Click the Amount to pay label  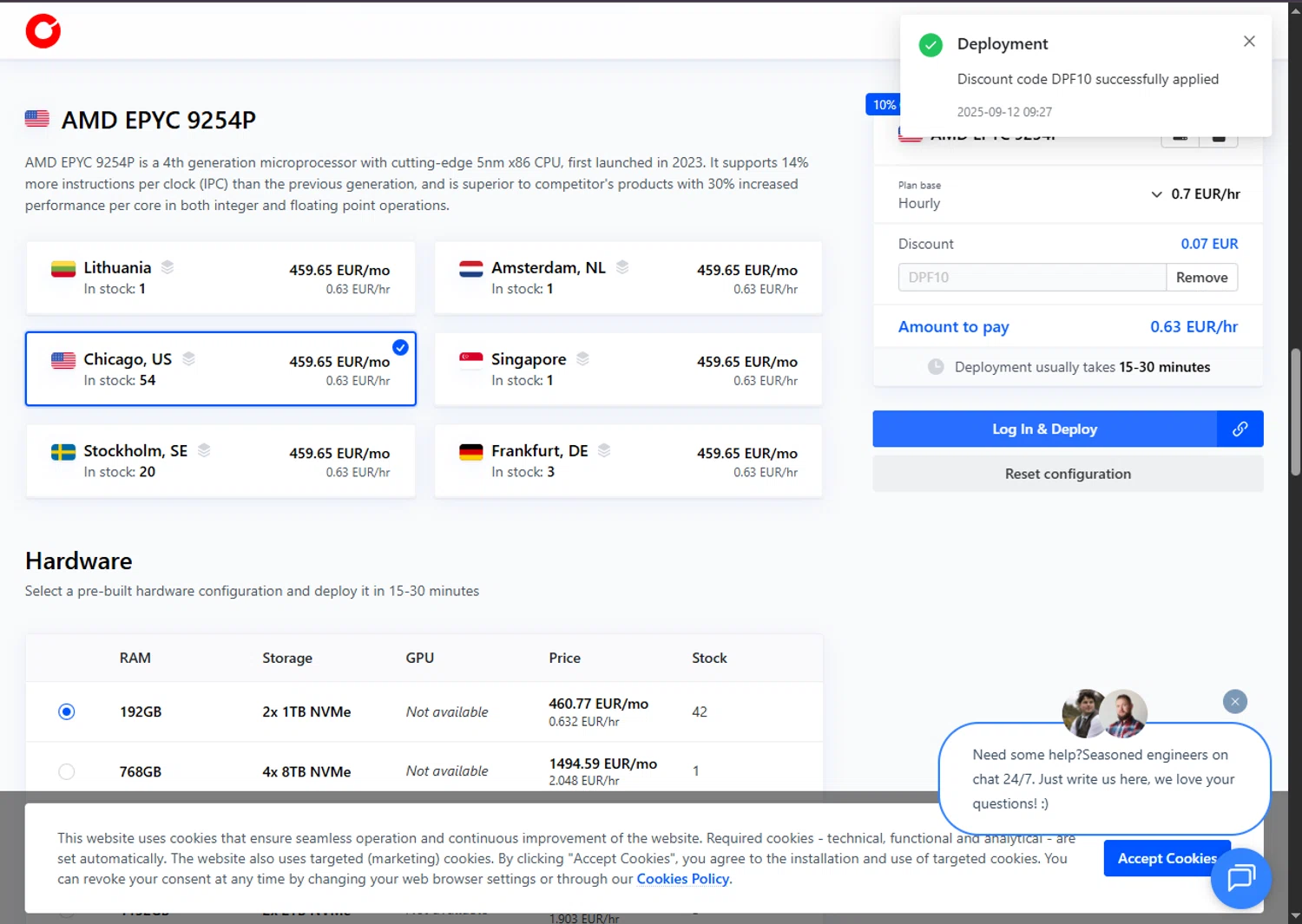(954, 327)
